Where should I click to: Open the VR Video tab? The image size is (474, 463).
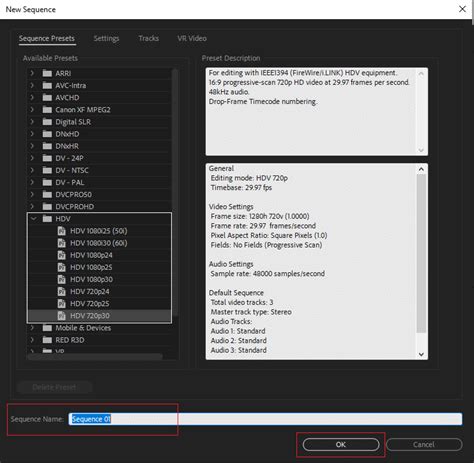coord(192,38)
